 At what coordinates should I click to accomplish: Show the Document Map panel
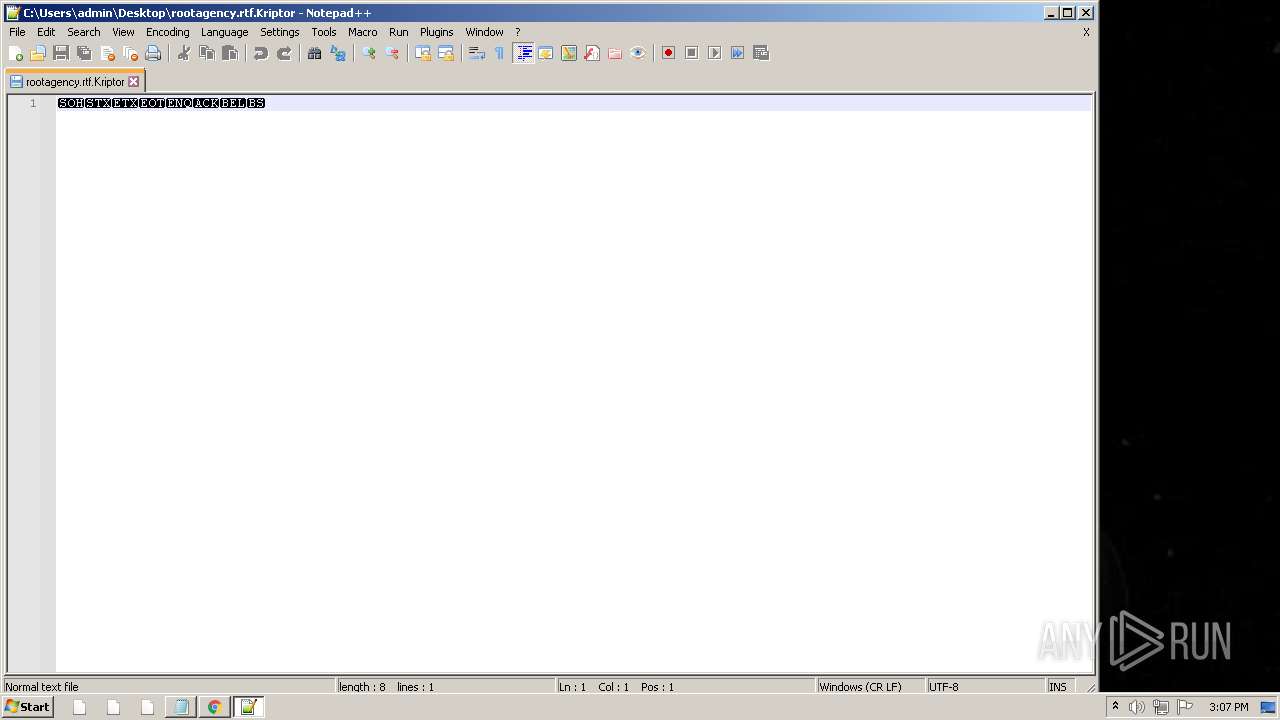[569, 53]
